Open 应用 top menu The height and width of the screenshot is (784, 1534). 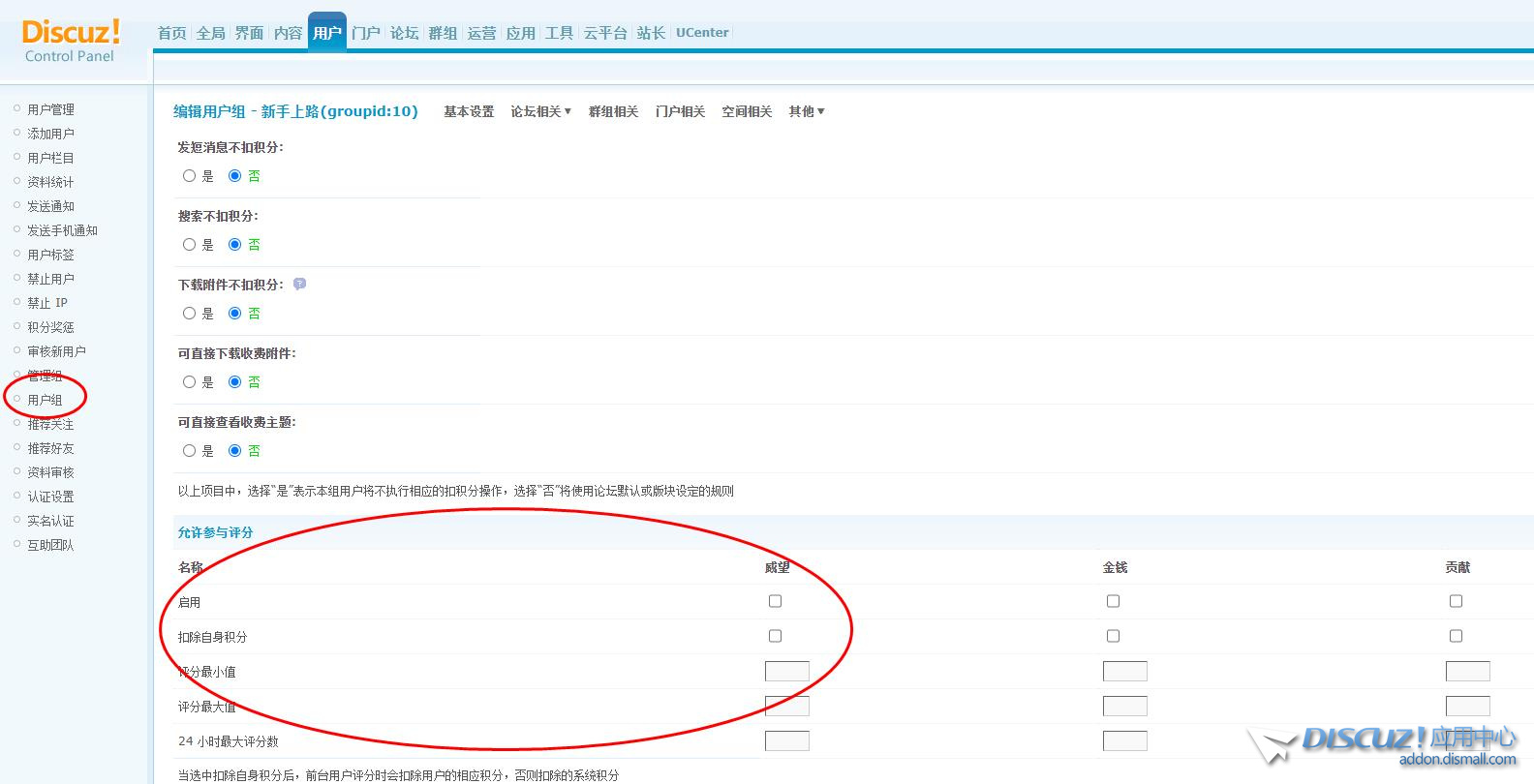point(521,33)
